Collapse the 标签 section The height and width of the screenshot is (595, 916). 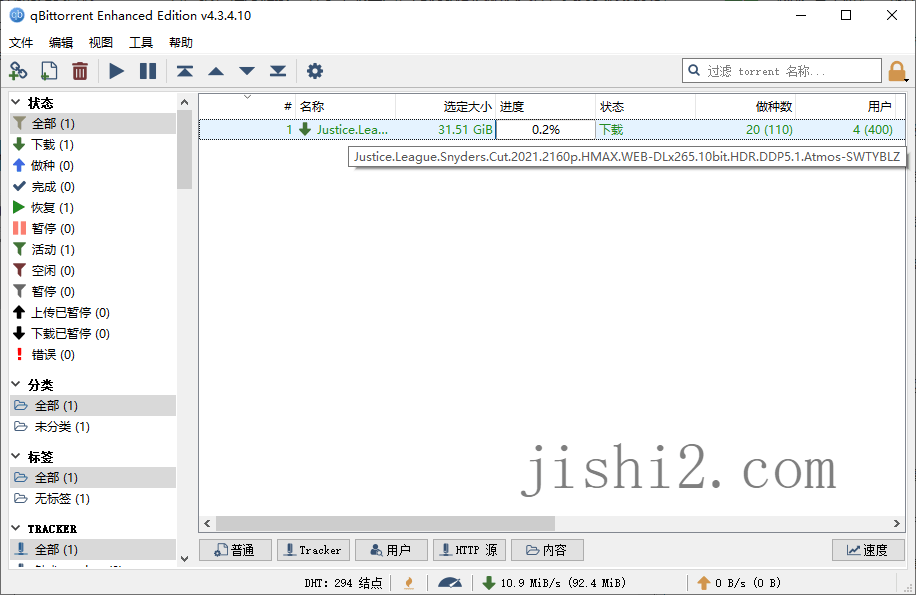coord(16,457)
